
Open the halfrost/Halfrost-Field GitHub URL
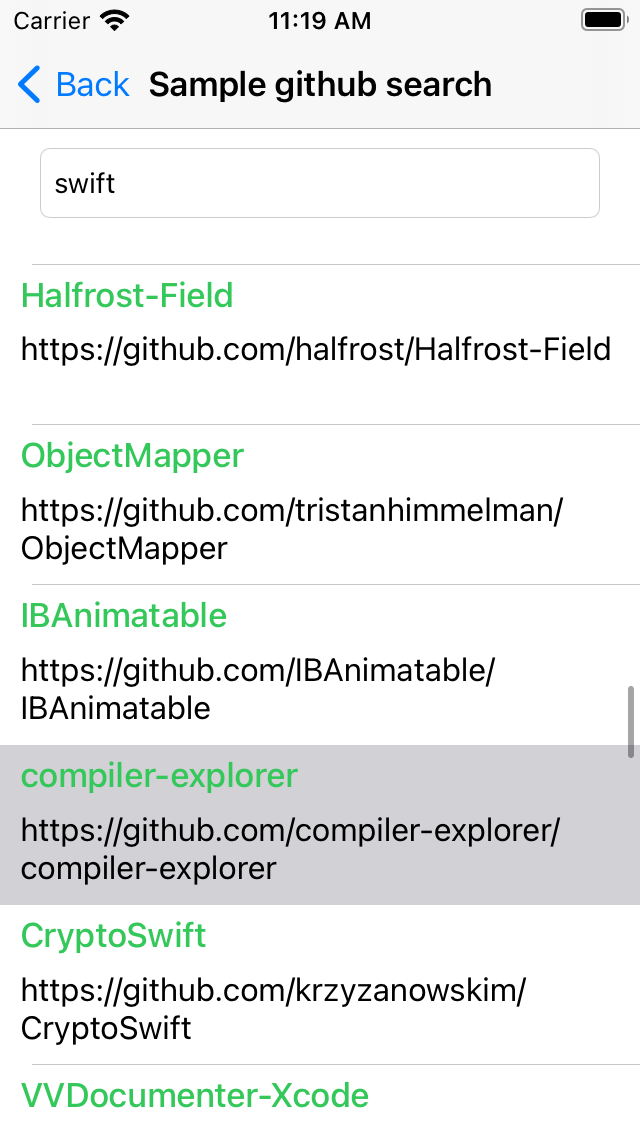tap(316, 349)
